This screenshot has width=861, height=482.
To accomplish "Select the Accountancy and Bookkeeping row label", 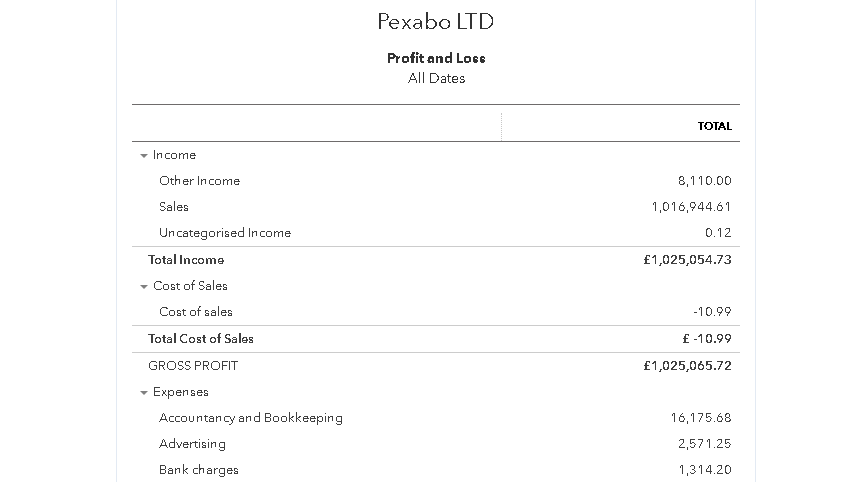I will 250,418.
